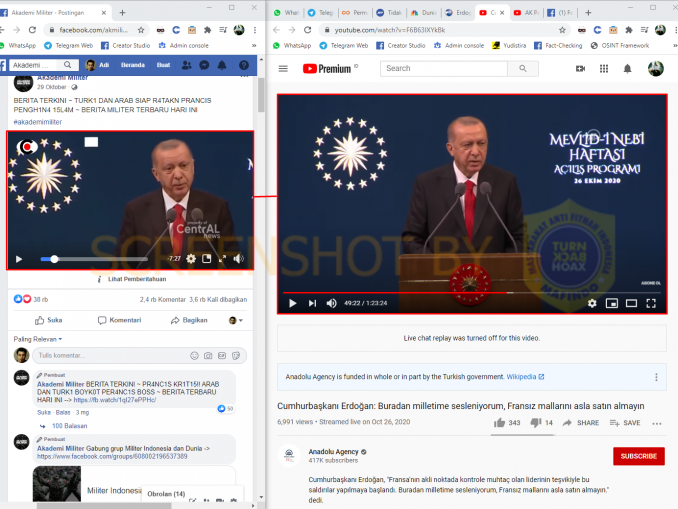Open YouTube notifications bell

(627, 68)
